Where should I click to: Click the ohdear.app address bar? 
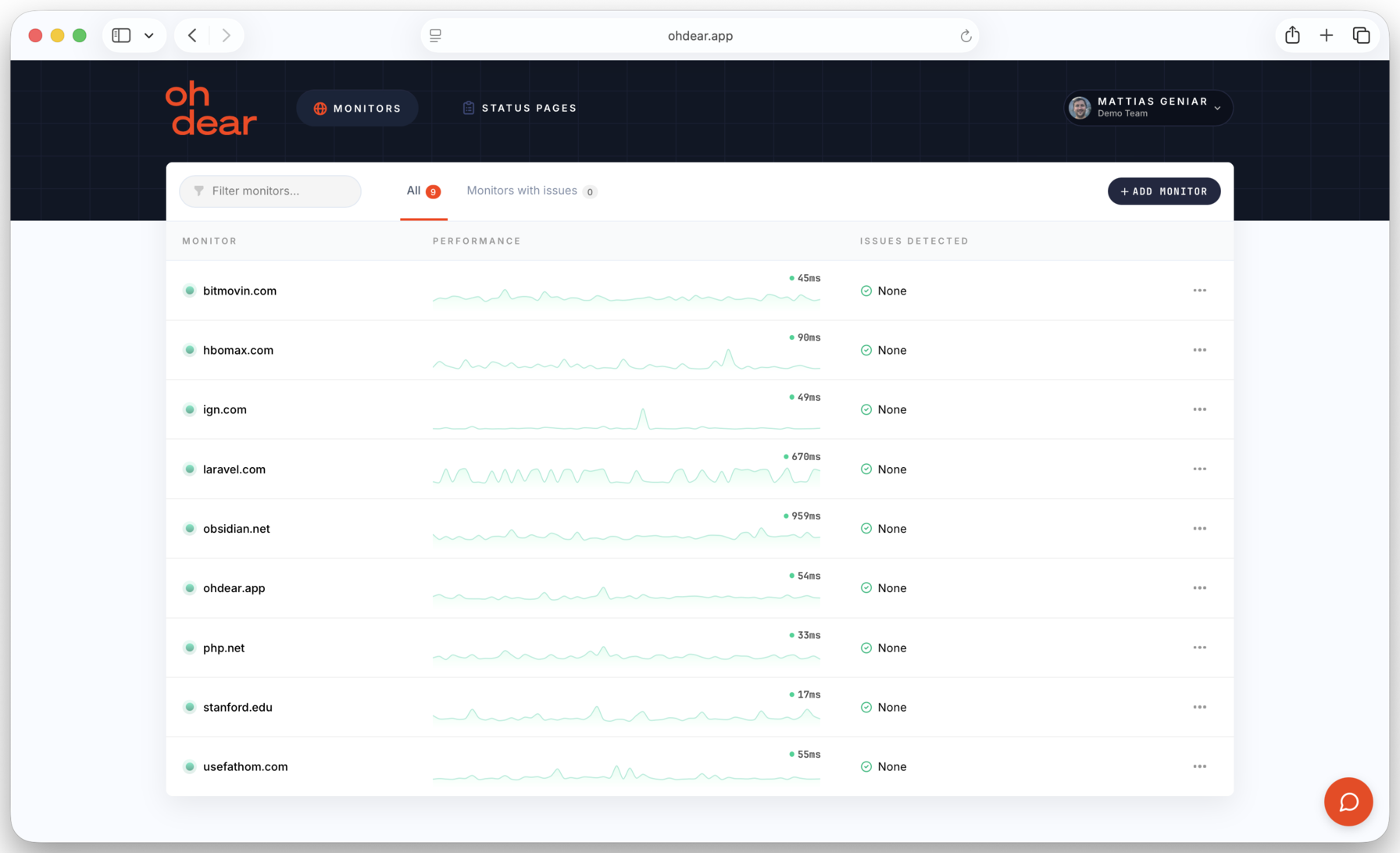point(700,36)
